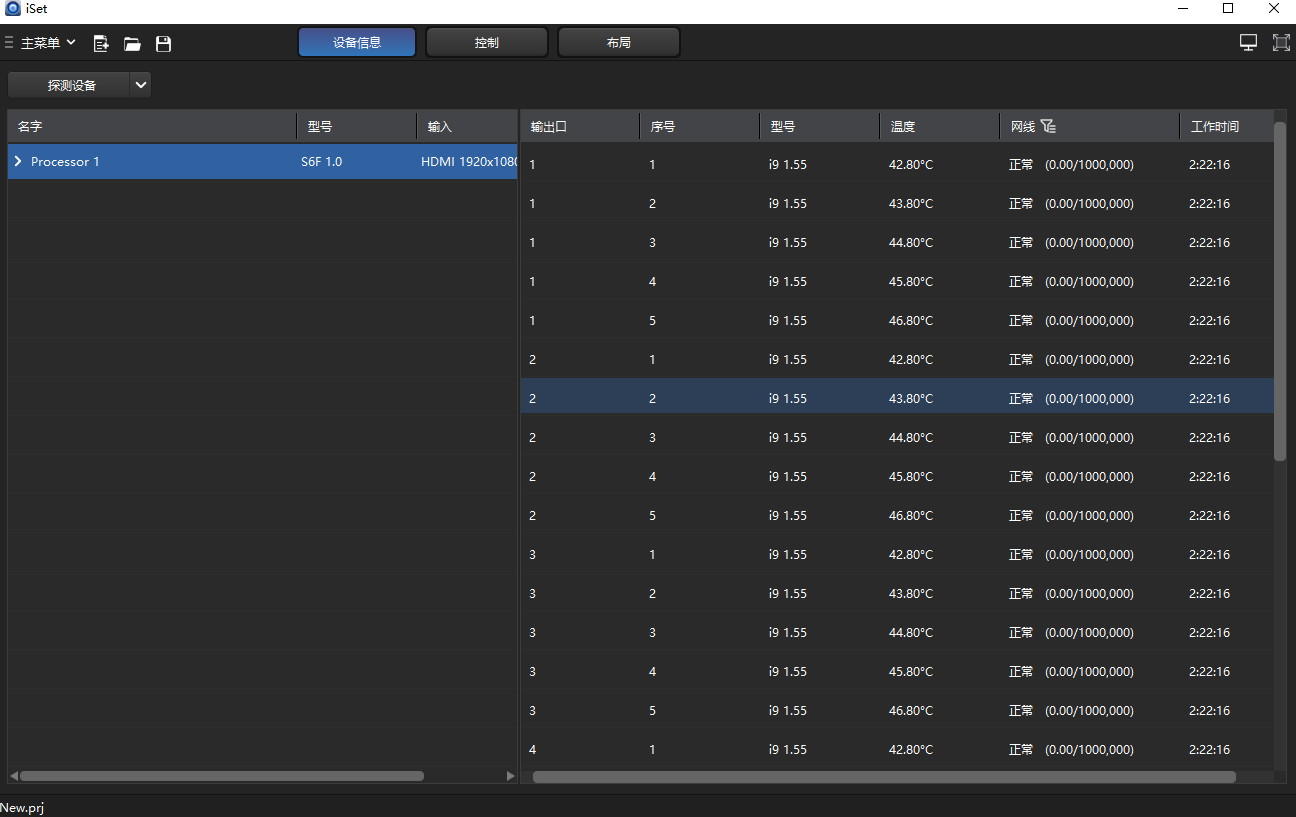Click the right table vertical scrollbar
The width and height of the screenshot is (1296, 817).
[x=1280, y=291]
